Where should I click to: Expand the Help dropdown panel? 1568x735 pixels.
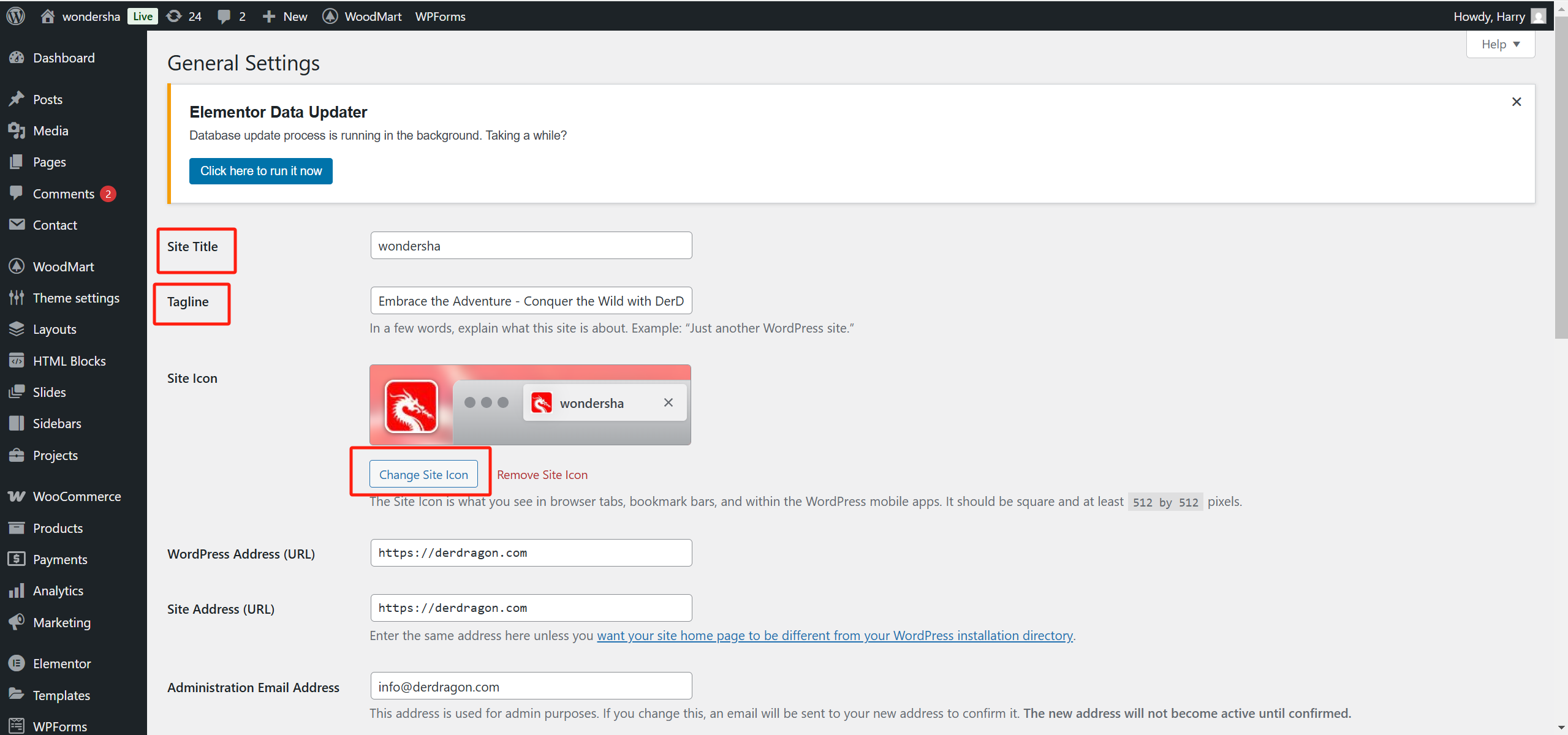1500,44
